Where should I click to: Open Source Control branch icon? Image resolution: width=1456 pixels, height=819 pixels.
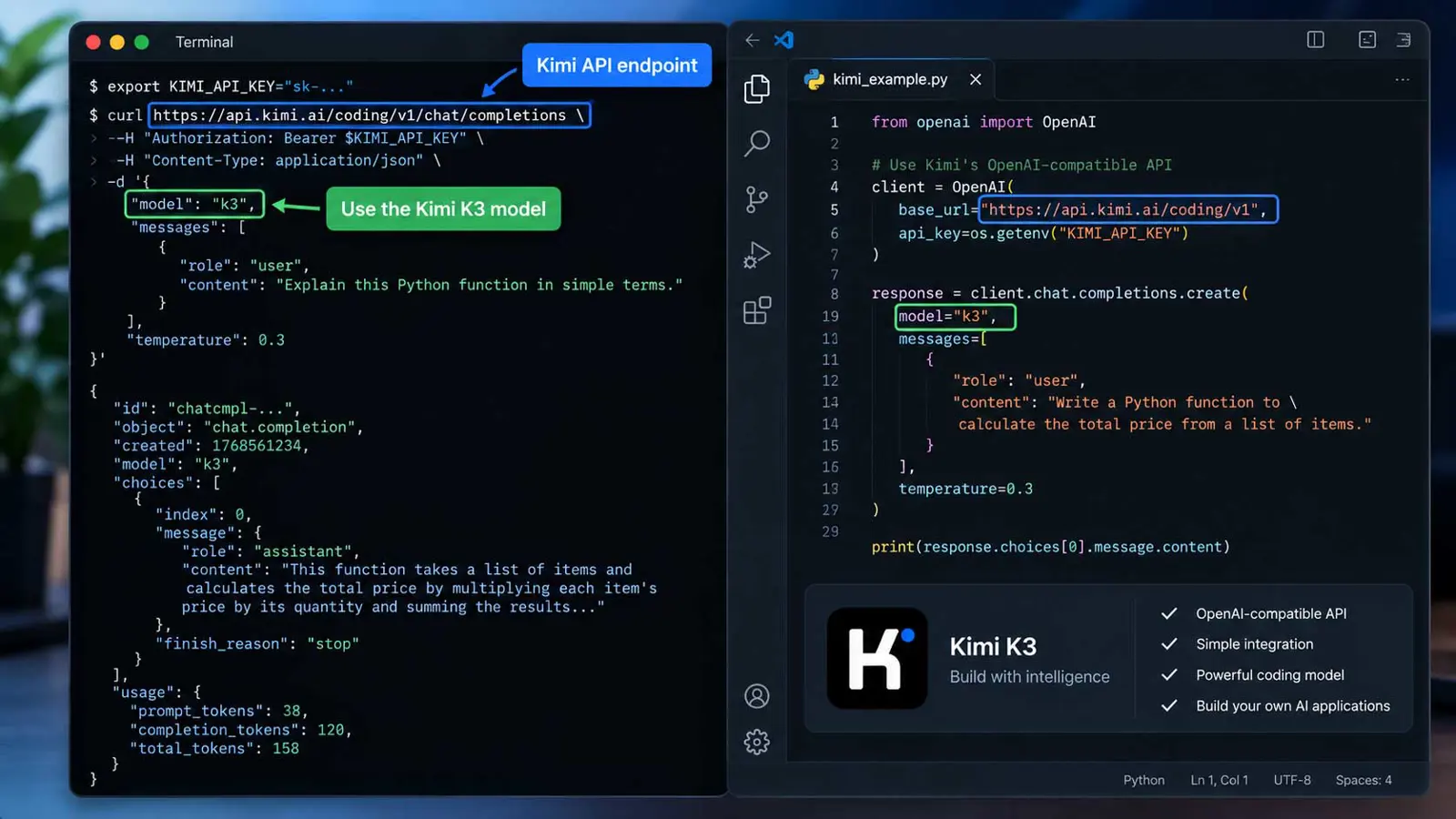756,199
